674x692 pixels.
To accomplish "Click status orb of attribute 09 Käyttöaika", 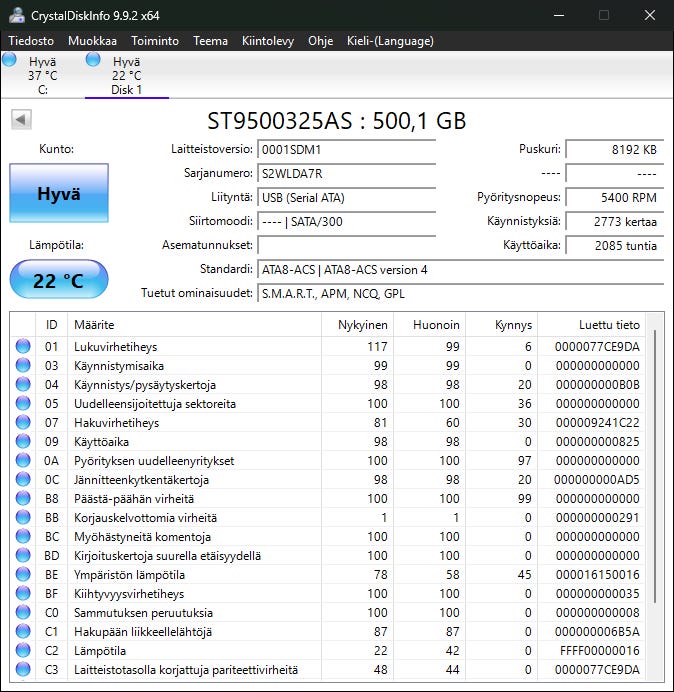I will [x=23, y=441].
